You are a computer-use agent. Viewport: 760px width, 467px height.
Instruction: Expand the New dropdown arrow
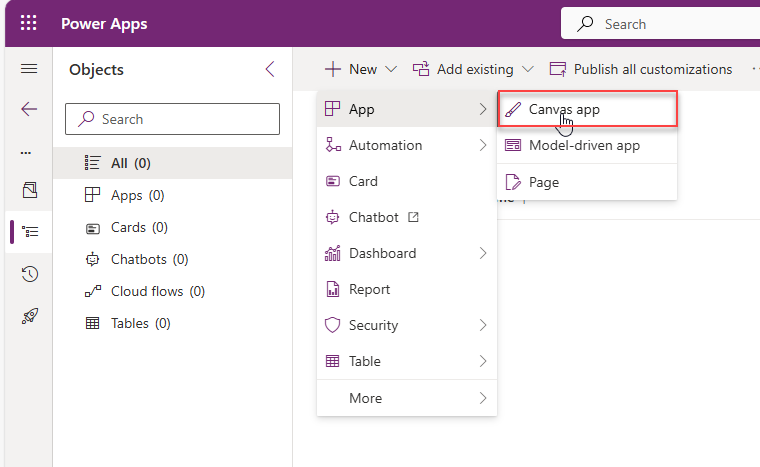[391, 69]
